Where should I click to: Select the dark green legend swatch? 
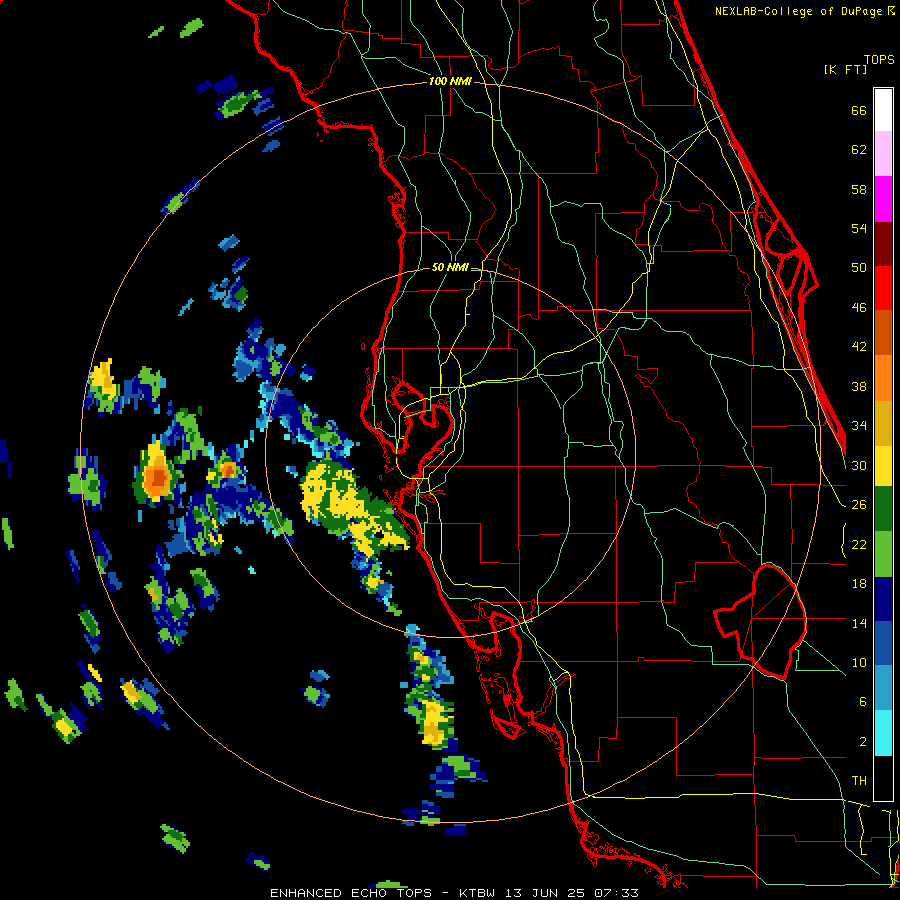pyautogui.click(x=883, y=509)
